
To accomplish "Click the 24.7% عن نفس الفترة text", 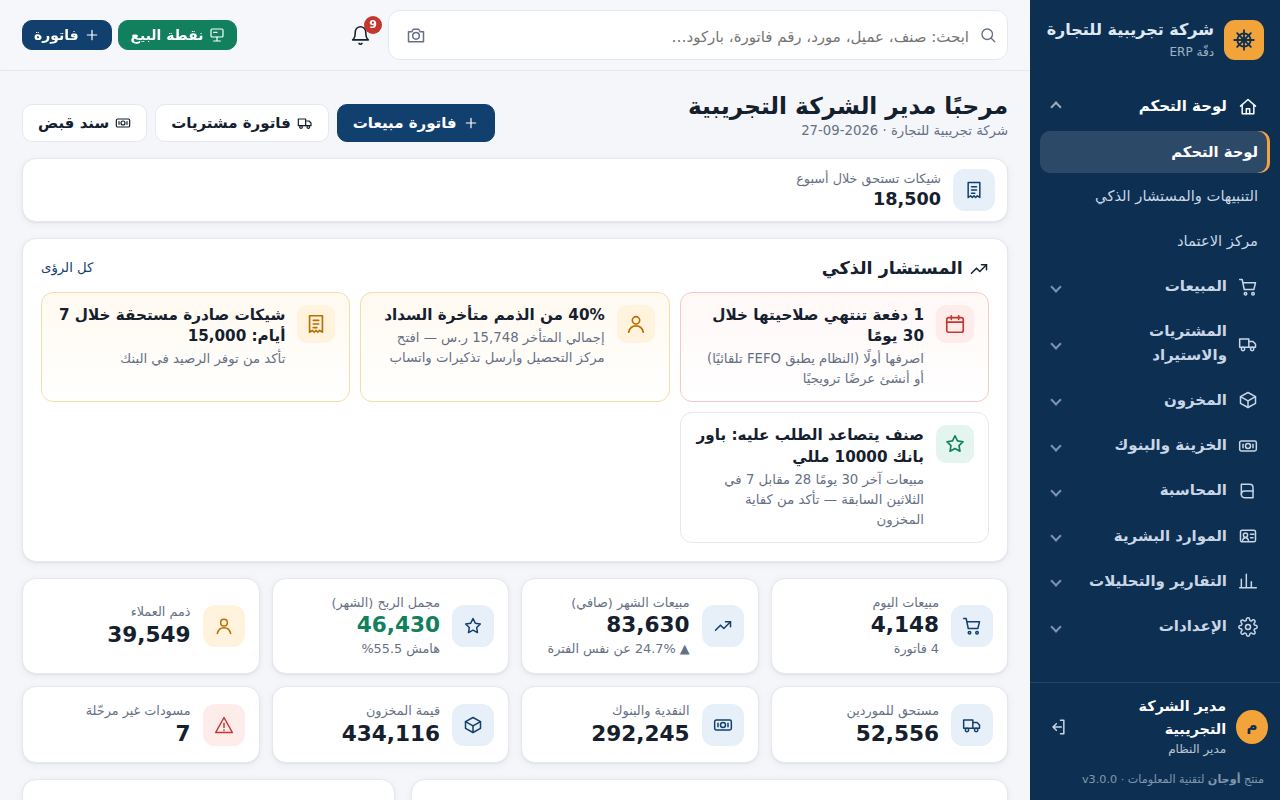I will (619, 649).
